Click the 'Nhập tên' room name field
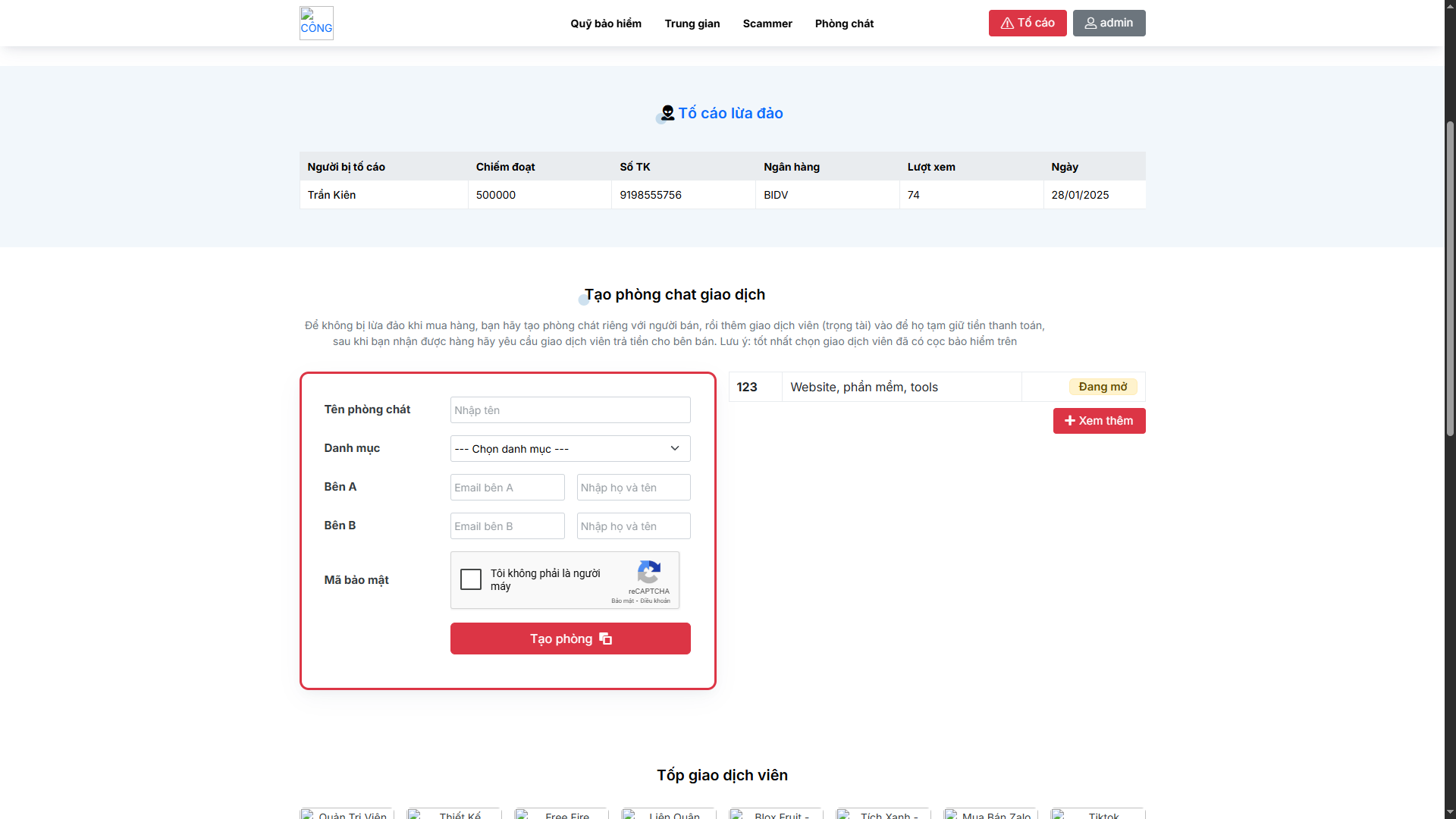Screen dimensions: 1456x819 click(570, 409)
